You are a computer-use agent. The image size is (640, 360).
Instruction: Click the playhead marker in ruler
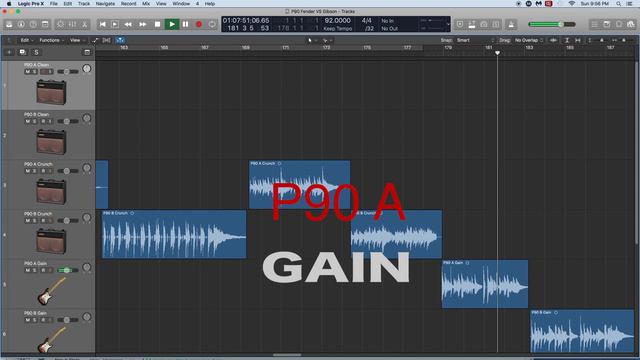click(497, 53)
